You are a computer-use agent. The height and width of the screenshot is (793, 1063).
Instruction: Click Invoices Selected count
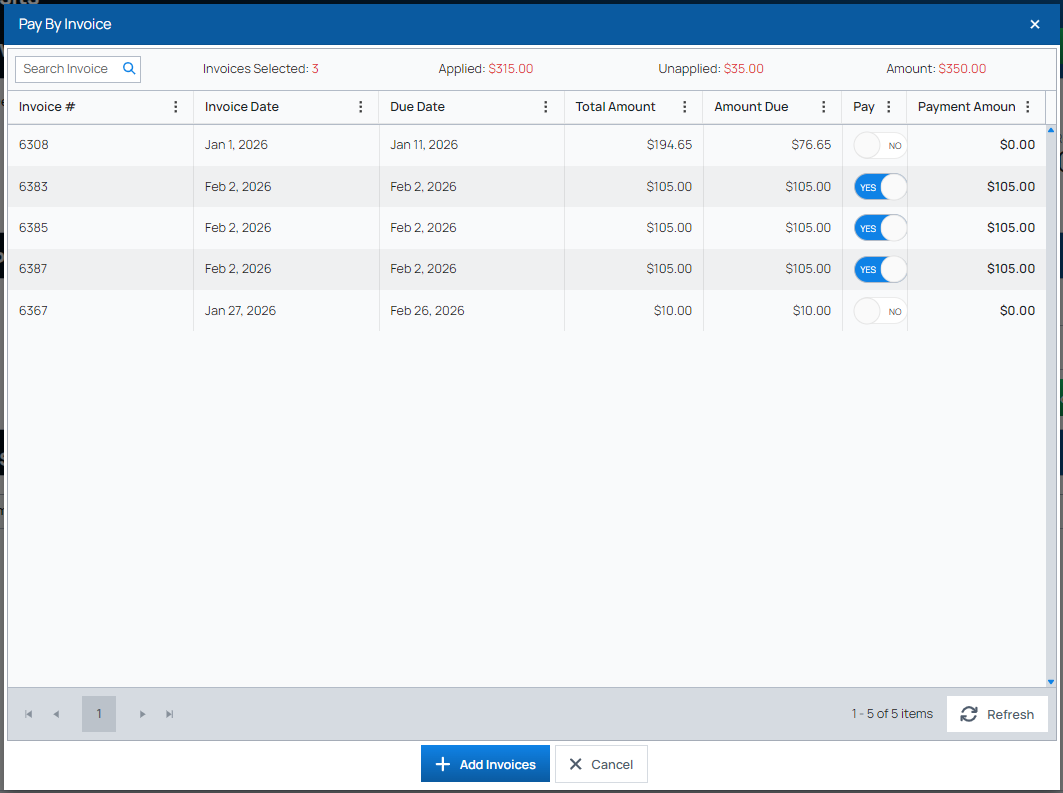click(260, 68)
